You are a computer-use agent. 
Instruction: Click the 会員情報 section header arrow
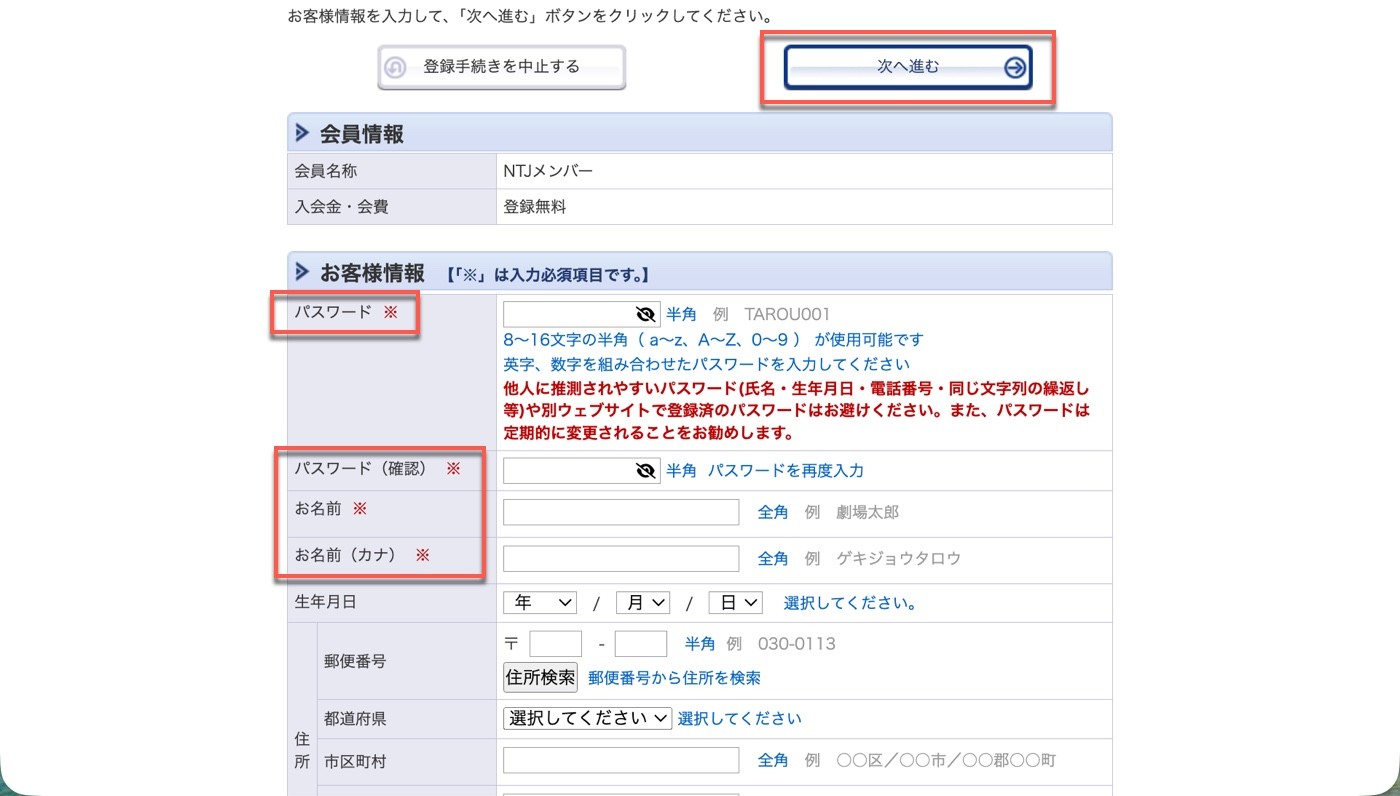tap(302, 133)
